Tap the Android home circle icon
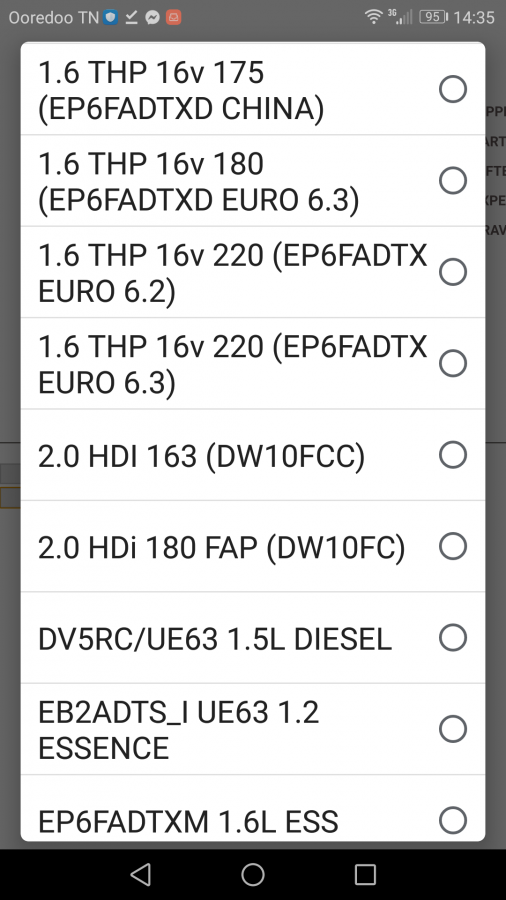This screenshot has width=506, height=900. pyautogui.click(x=253, y=875)
